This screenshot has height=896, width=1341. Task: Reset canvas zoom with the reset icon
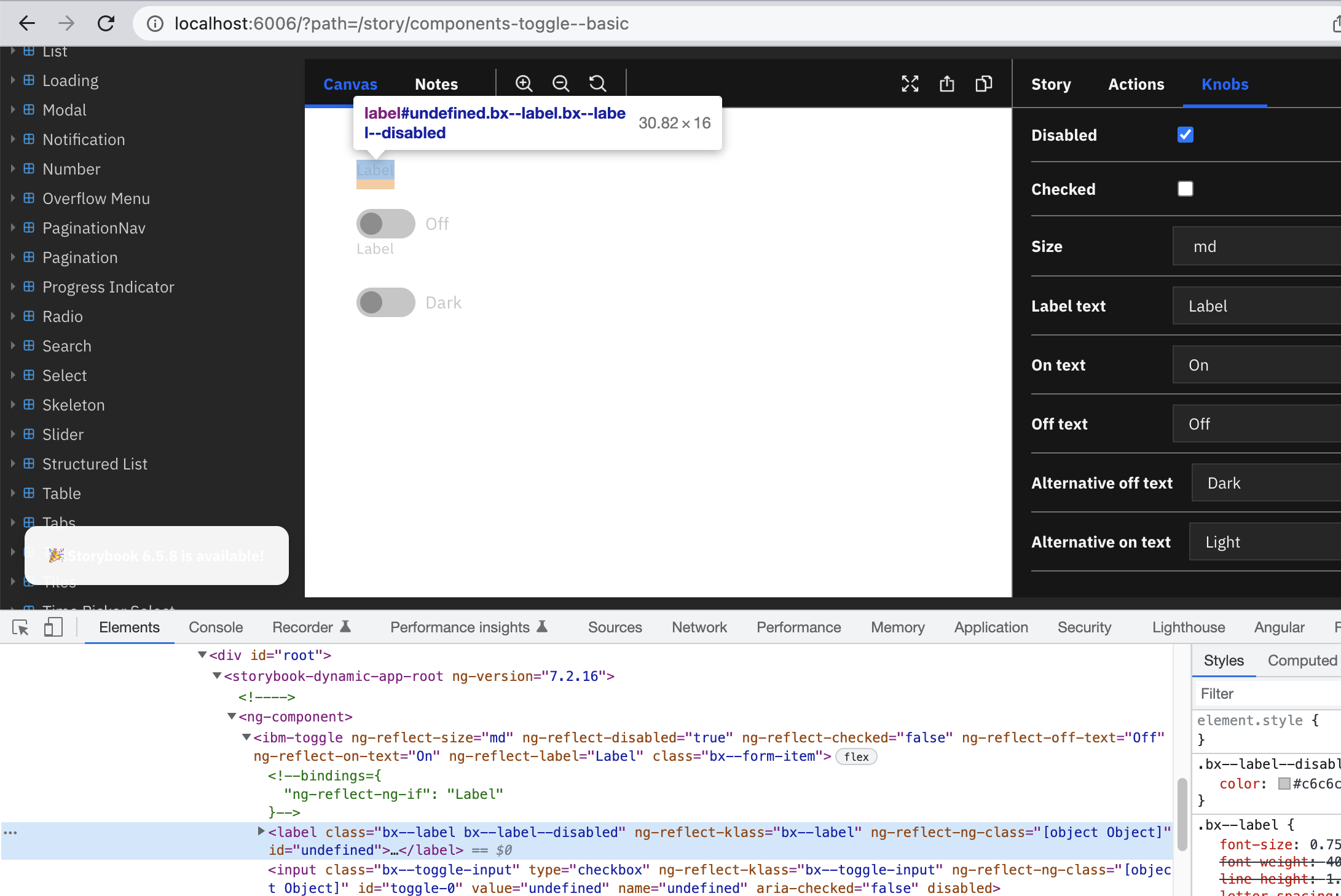[597, 83]
